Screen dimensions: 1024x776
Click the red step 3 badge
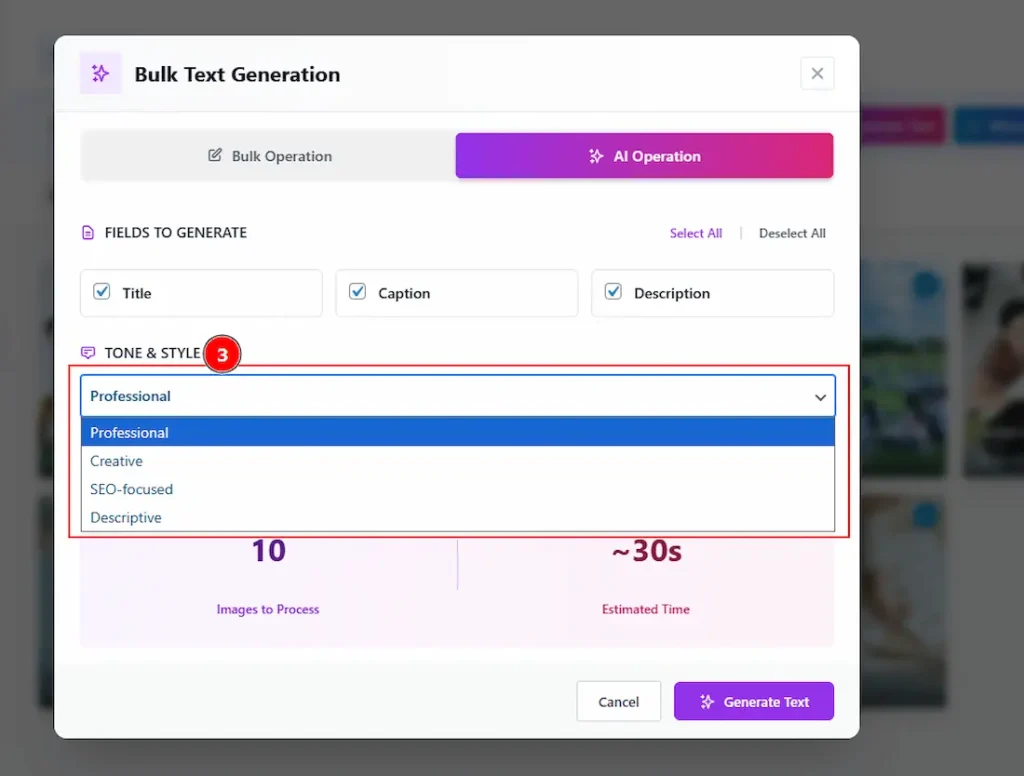pos(222,355)
